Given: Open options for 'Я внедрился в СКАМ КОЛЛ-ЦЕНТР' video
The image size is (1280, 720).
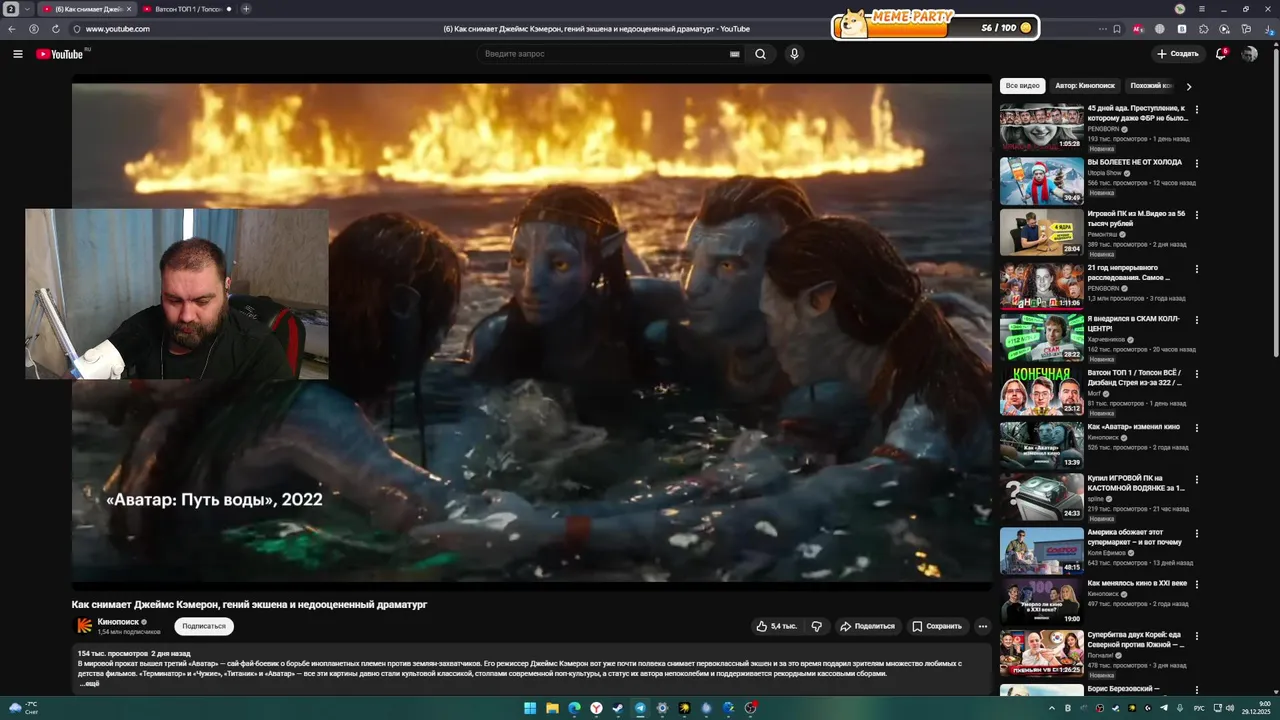Looking at the screenshot, I should (x=1196, y=321).
